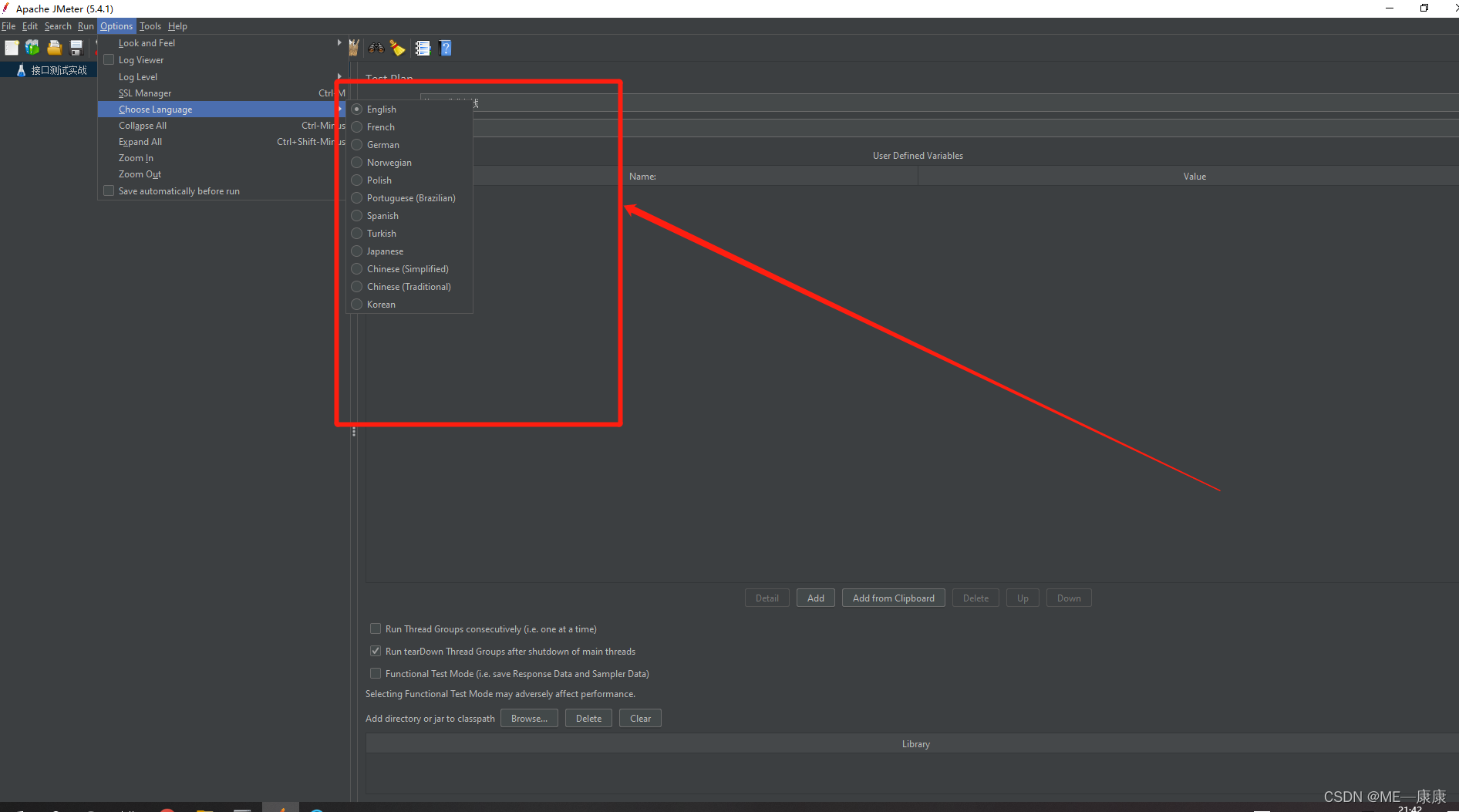Click Expand All menu entry
The width and height of the screenshot is (1459, 812).
222,142
